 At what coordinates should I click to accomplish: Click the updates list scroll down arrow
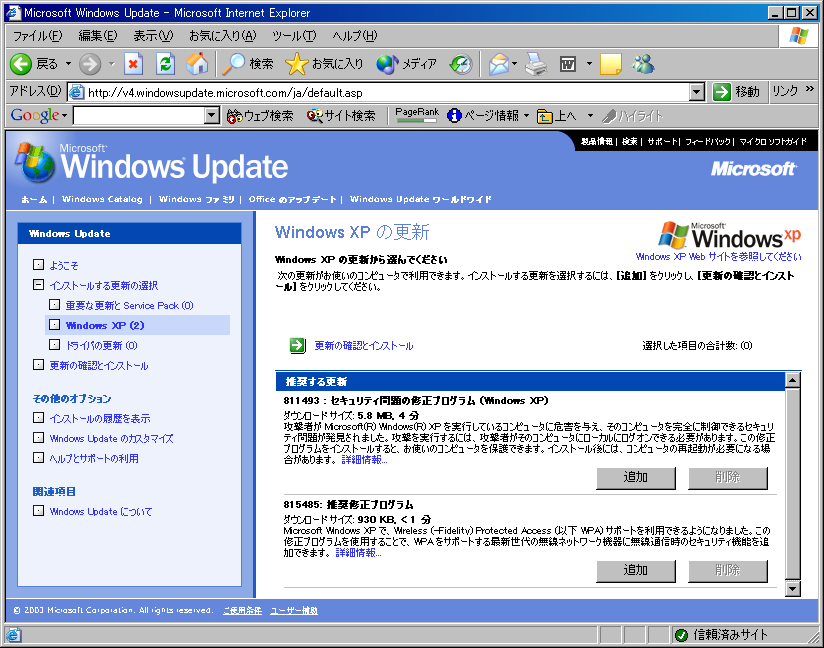(792, 589)
